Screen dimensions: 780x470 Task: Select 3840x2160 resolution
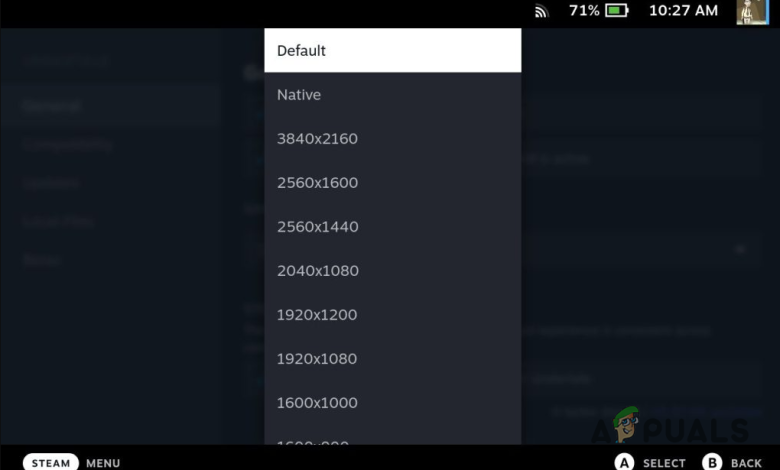click(x=392, y=138)
